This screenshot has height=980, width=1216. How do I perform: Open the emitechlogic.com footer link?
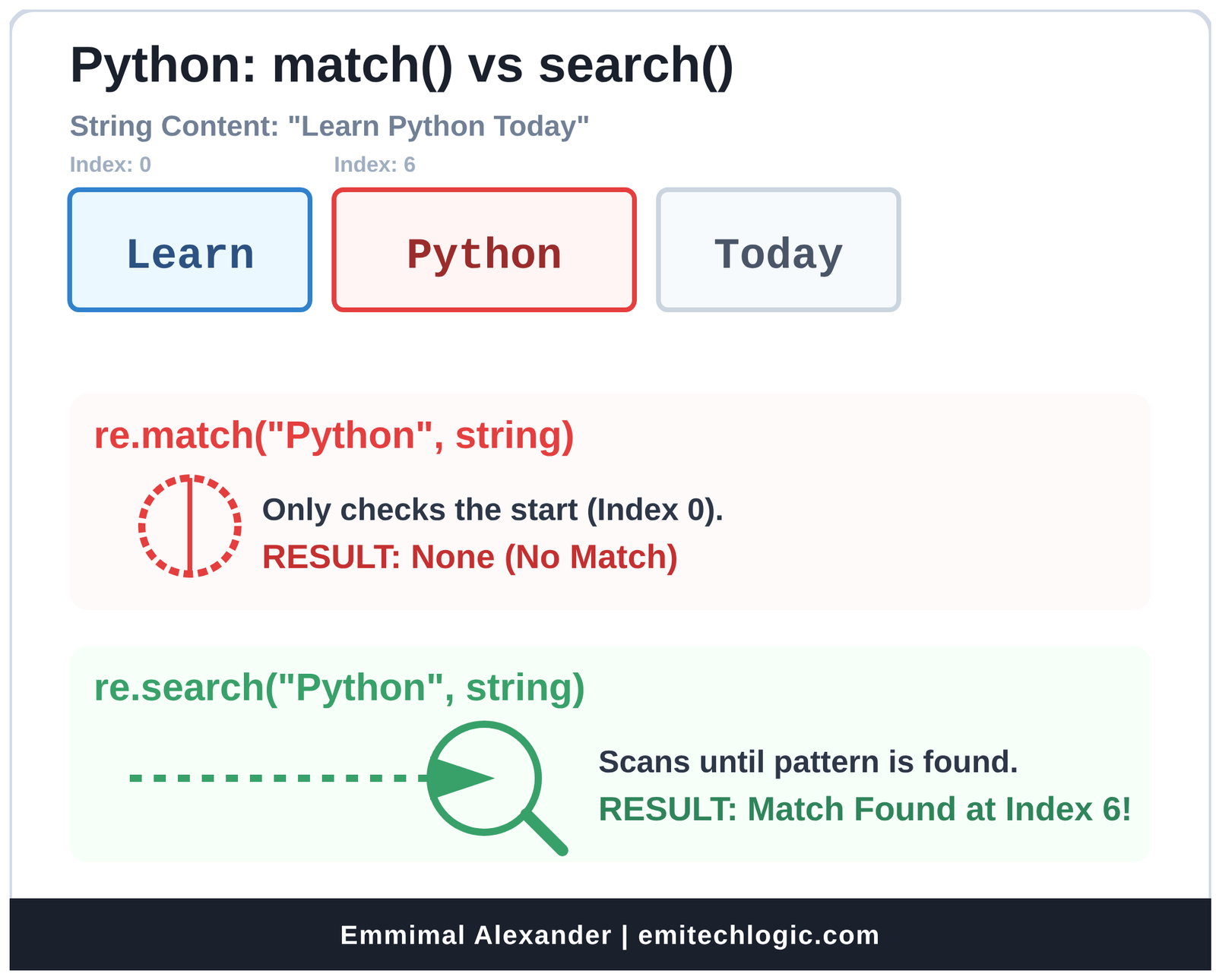[x=758, y=935]
